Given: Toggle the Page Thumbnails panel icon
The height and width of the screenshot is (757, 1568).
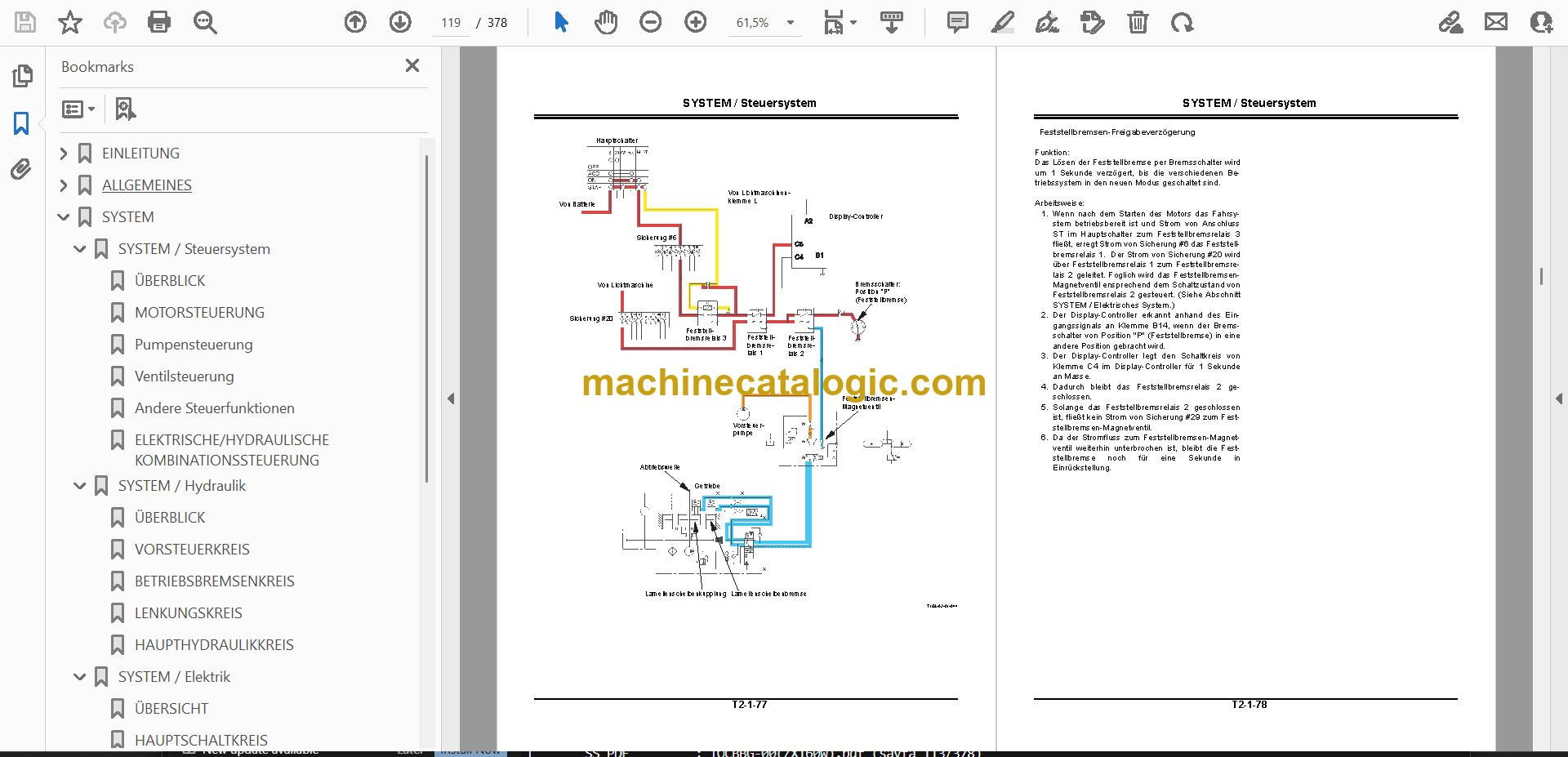Looking at the screenshot, I should click(x=22, y=76).
